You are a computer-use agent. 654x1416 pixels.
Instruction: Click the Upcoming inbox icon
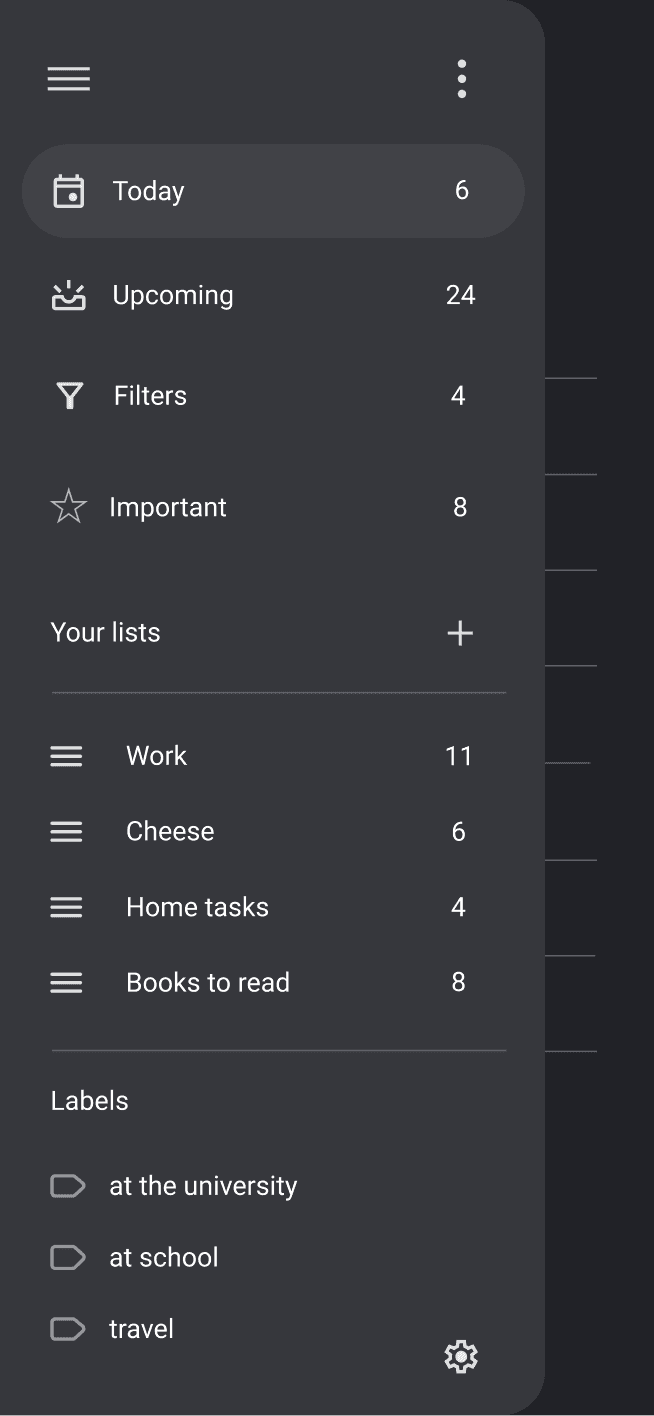tap(68, 296)
